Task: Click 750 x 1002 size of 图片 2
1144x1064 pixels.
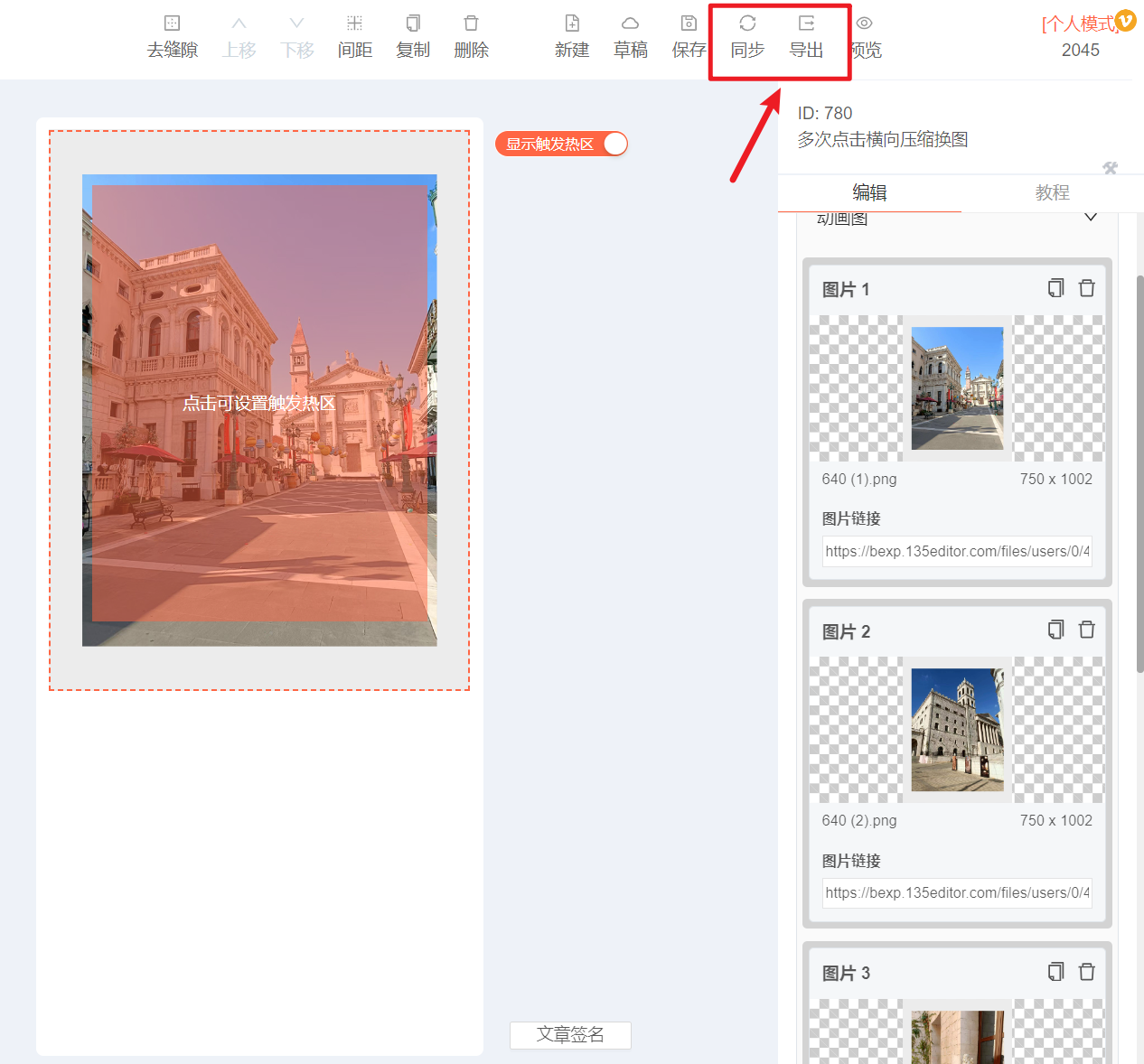Action: pyautogui.click(x=1056, y=820)
